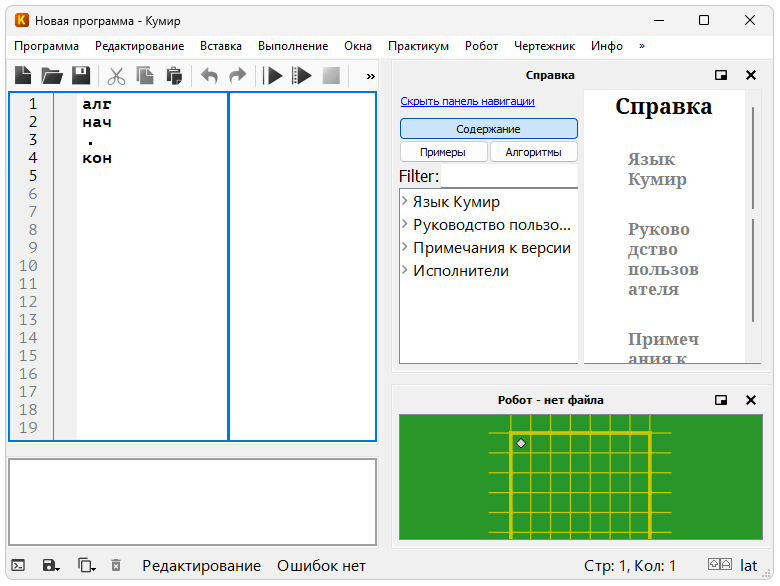Screen dimensions: 780x586
Task: Click the New program toolbar icon
Action: (x=23, y=76)
